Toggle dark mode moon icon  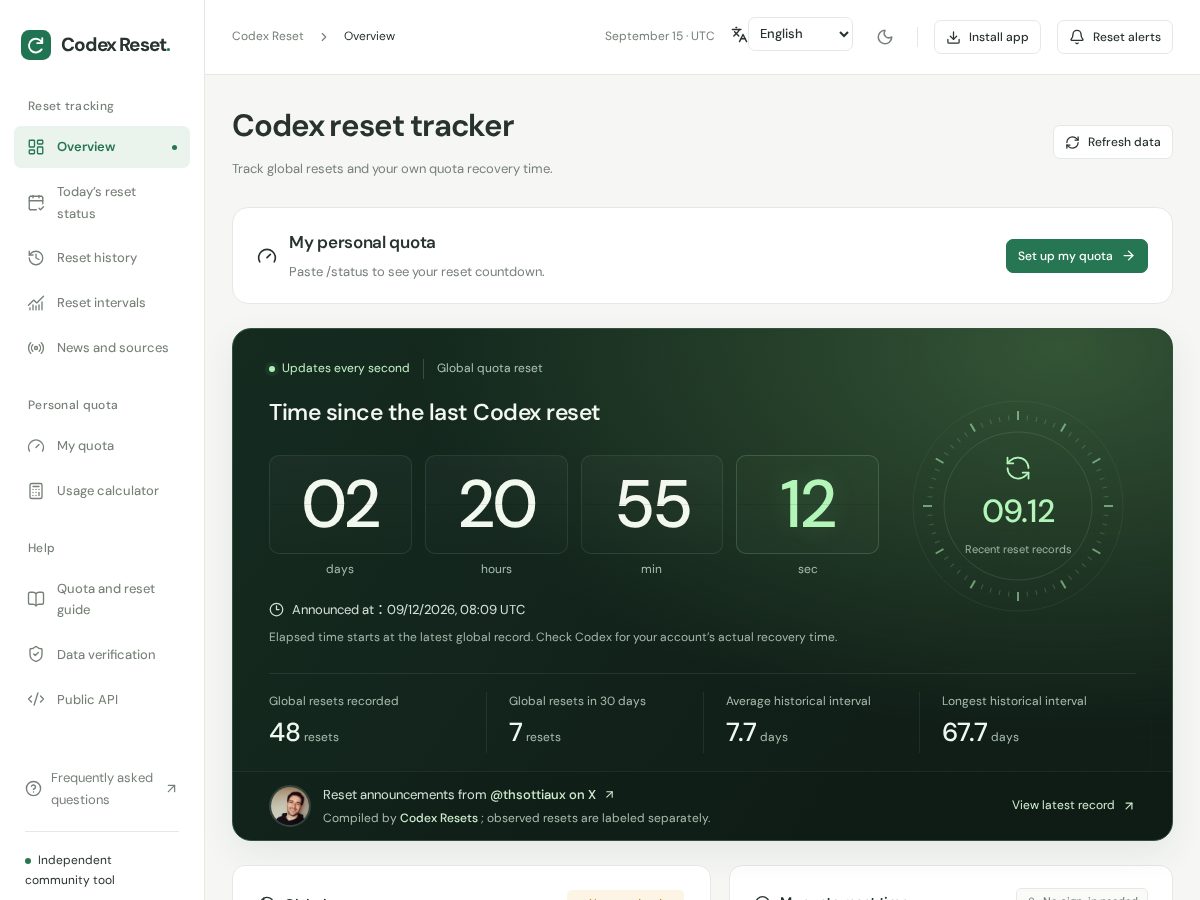[885, 37]
